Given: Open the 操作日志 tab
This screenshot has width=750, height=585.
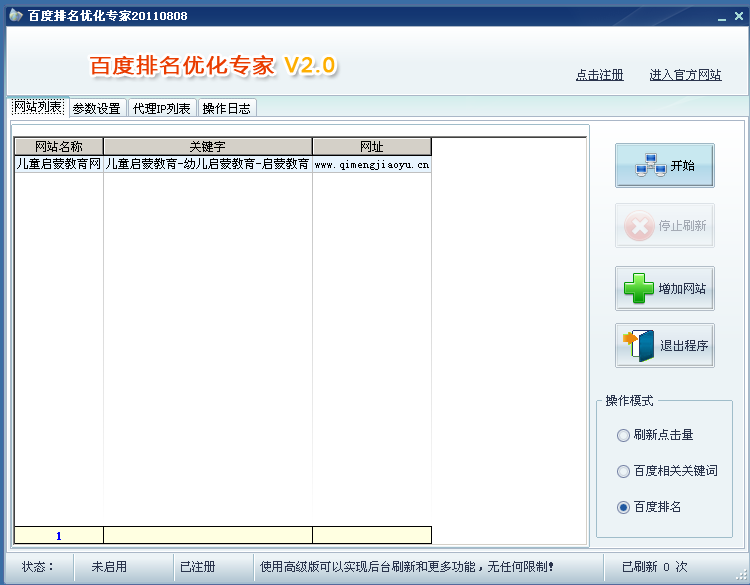Looking at the screenshot, I should point(227,109).
